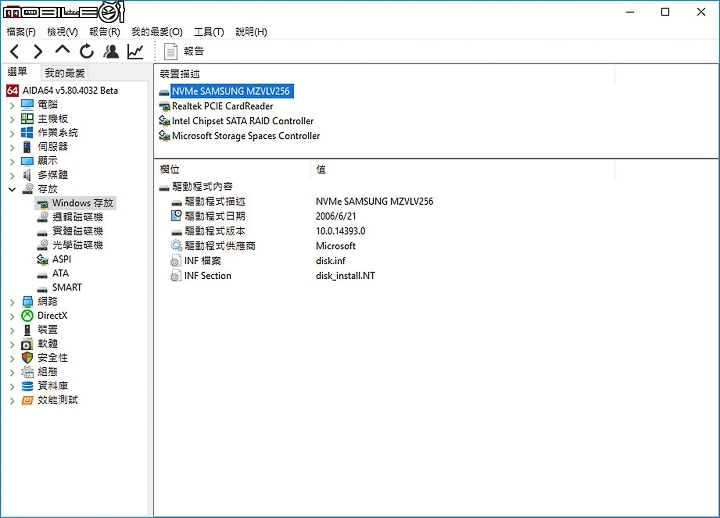Select ATA in the tree

pos(60,273)
